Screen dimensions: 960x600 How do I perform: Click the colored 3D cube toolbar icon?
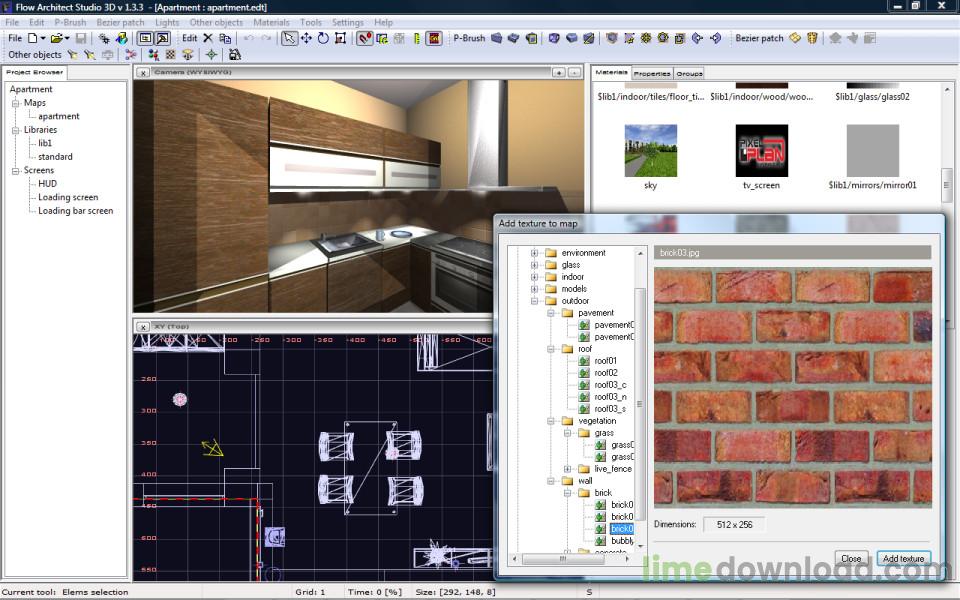122,38
